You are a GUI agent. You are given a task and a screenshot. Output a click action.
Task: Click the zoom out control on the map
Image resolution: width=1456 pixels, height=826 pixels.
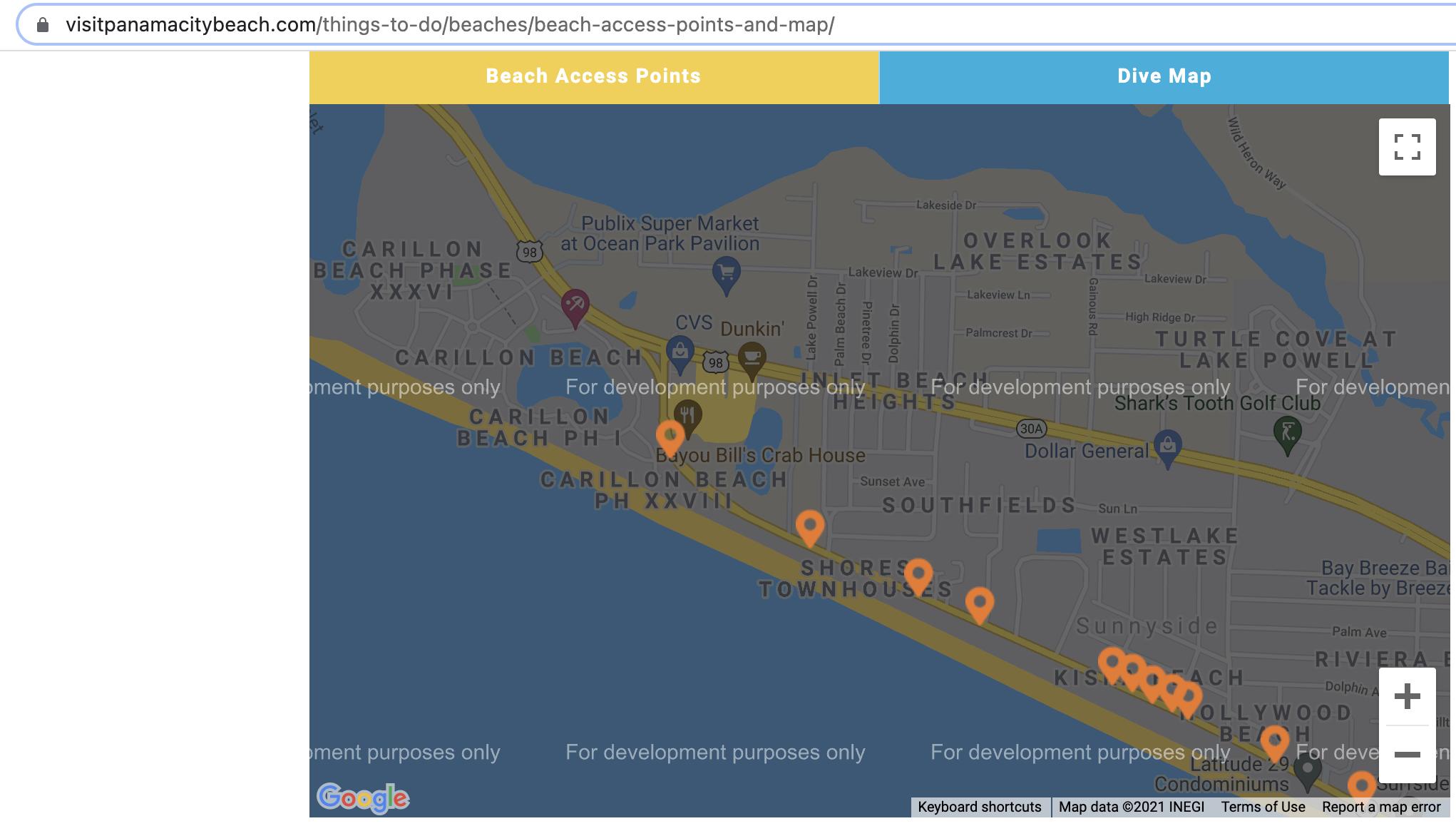point(1407,753)
